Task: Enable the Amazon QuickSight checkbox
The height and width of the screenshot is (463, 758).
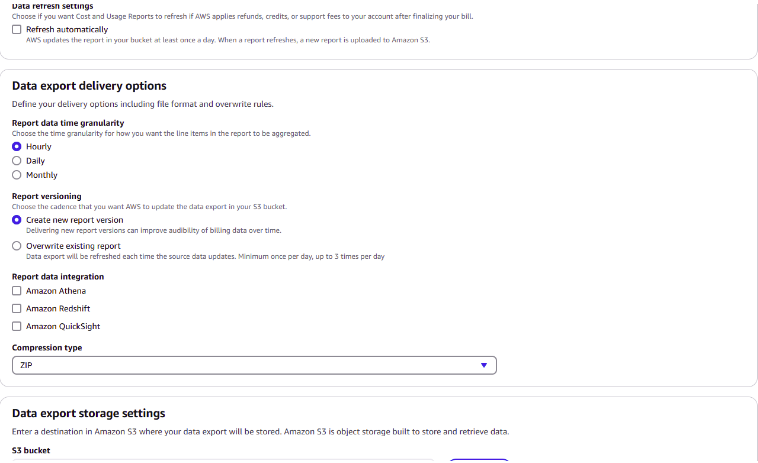Action: coord(16,326)
